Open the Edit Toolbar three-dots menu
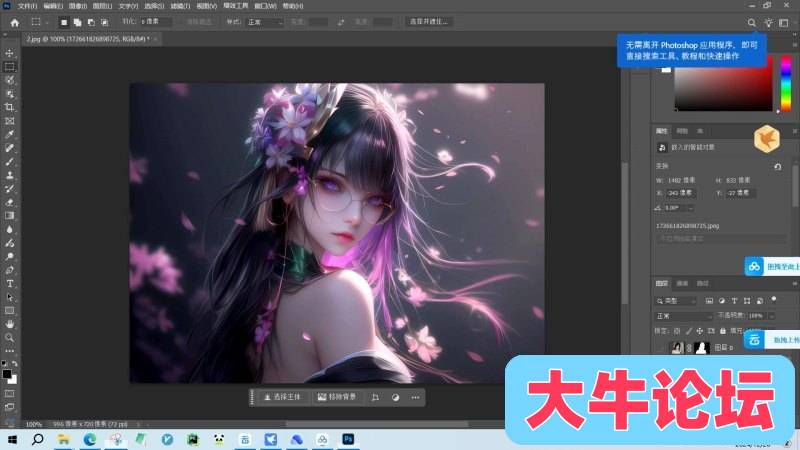 (x=9, y=351)
